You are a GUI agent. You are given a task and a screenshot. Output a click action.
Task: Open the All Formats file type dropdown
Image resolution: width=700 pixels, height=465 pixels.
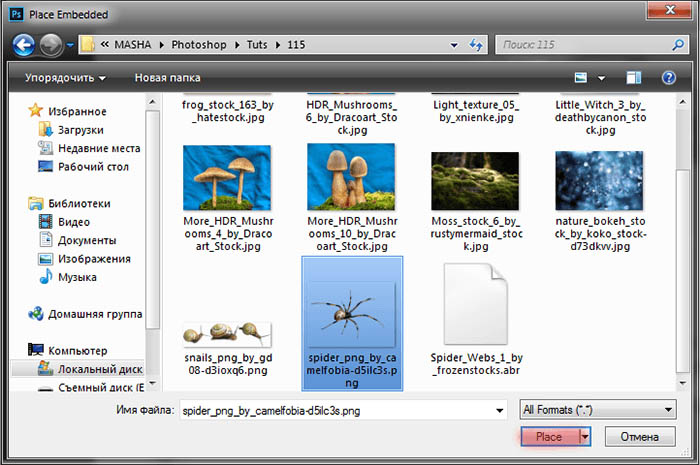pyautogui.click(x=598, y=410)
